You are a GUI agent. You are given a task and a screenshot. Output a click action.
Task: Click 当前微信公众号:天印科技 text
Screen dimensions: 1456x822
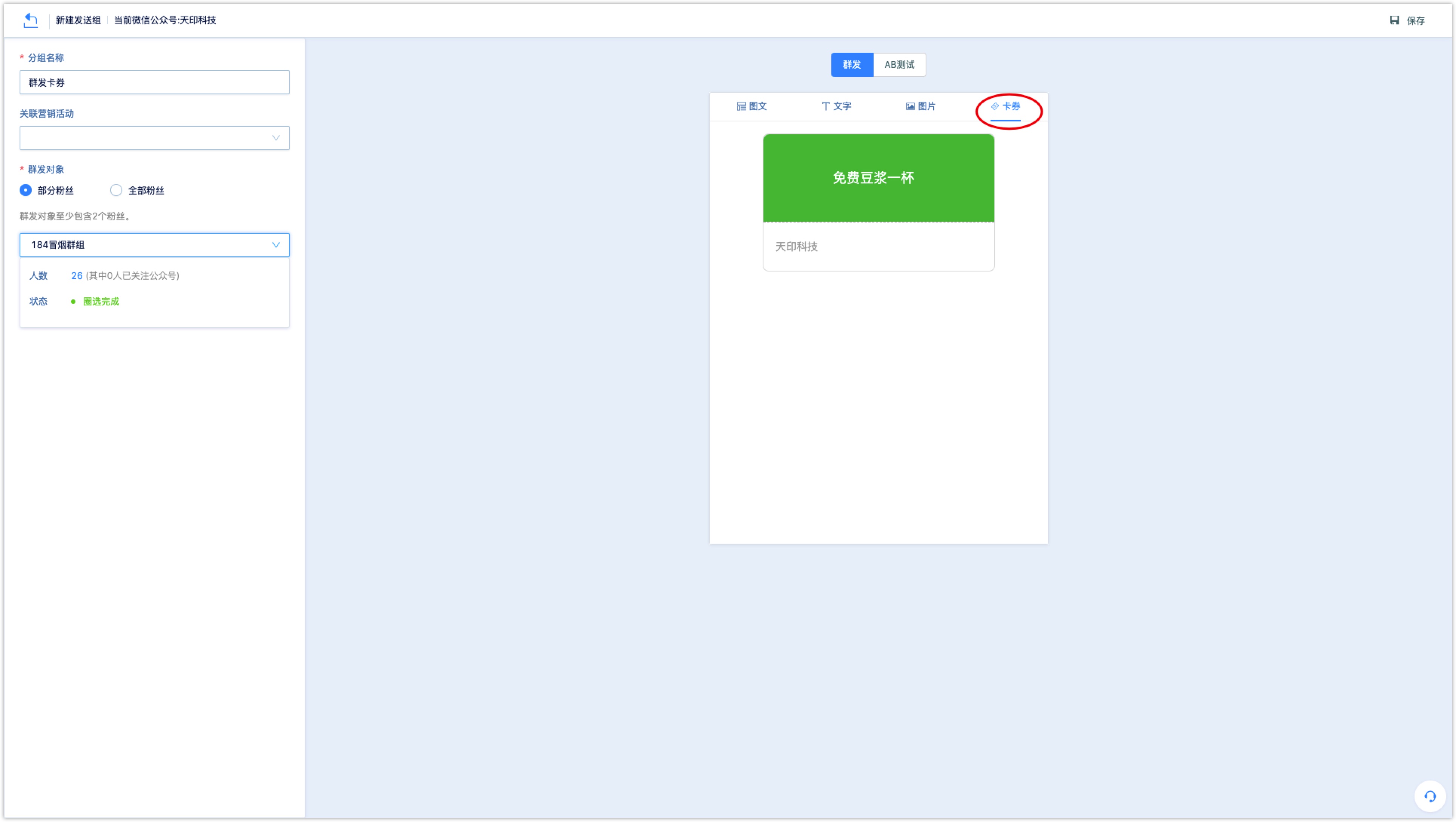click(x=165, y=20)
